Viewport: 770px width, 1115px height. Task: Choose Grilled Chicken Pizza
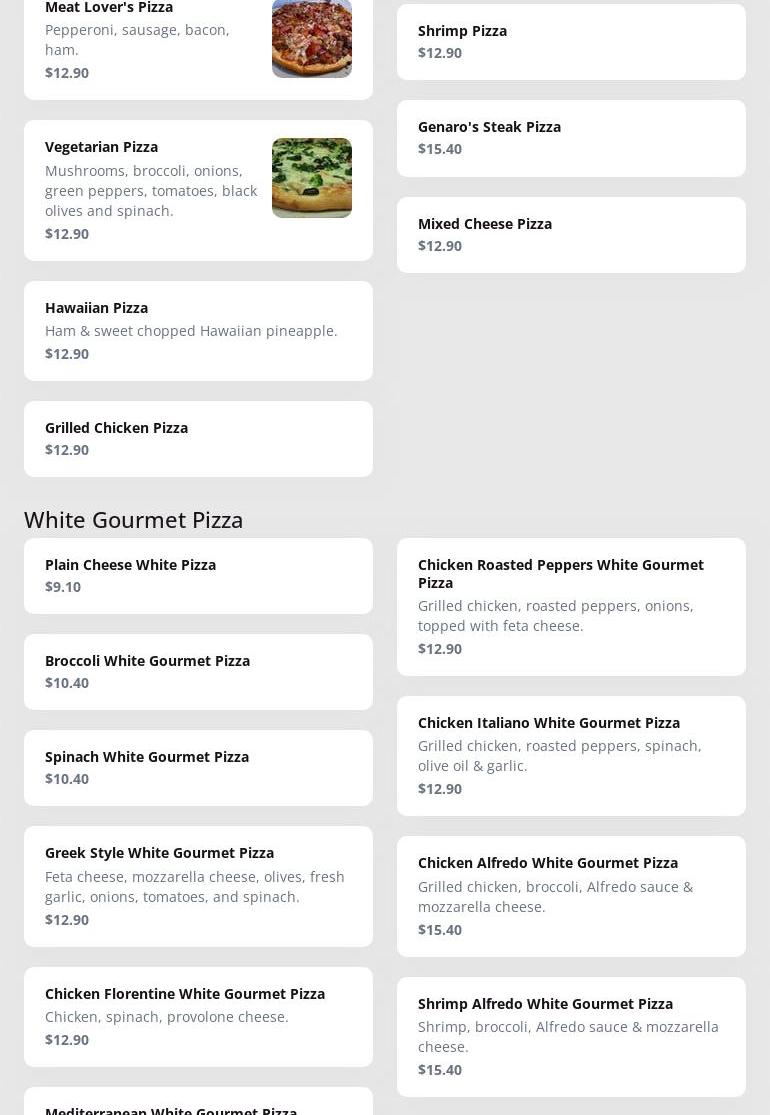point(198,438)
